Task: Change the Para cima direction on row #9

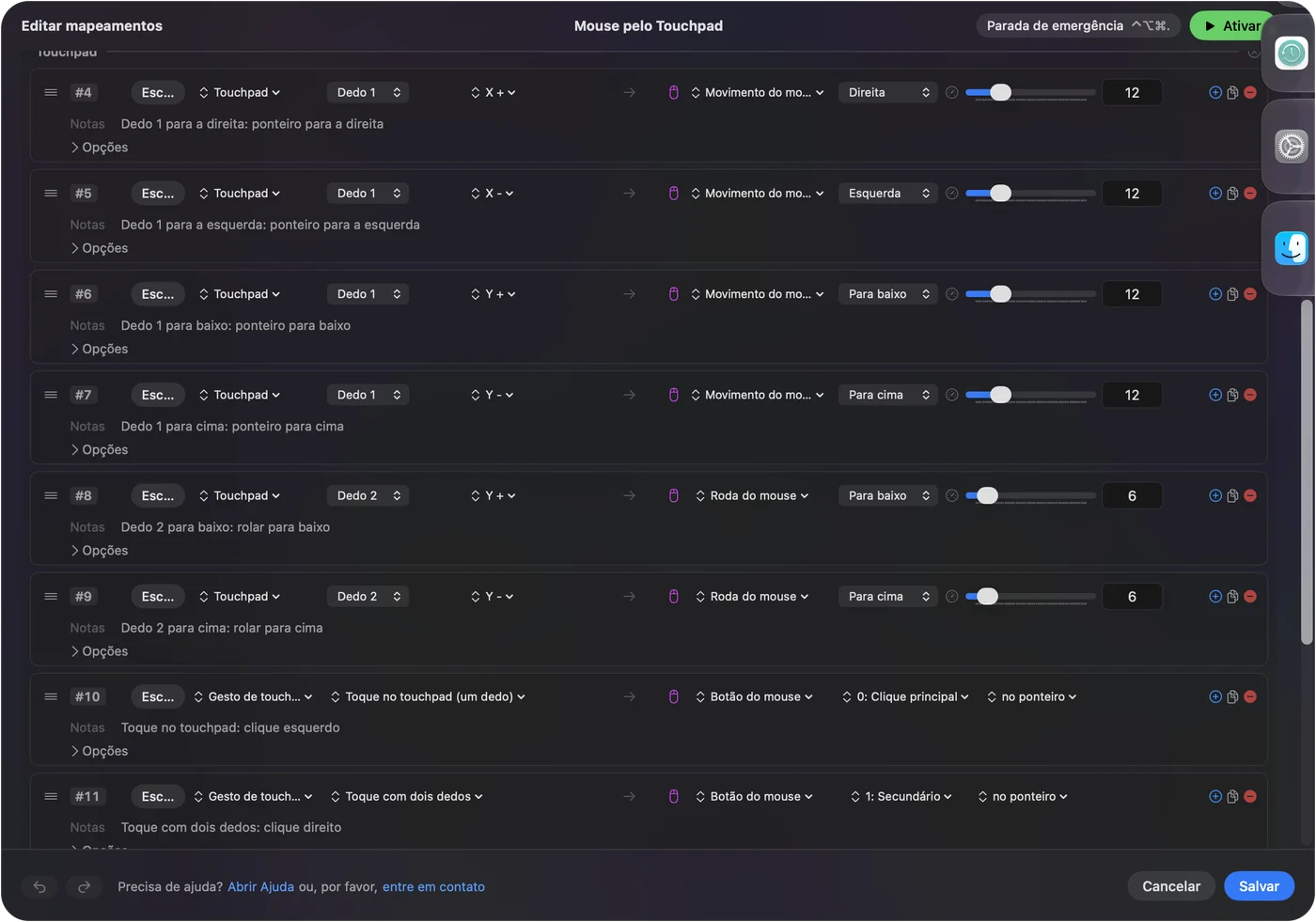Action: click(887, 597)
